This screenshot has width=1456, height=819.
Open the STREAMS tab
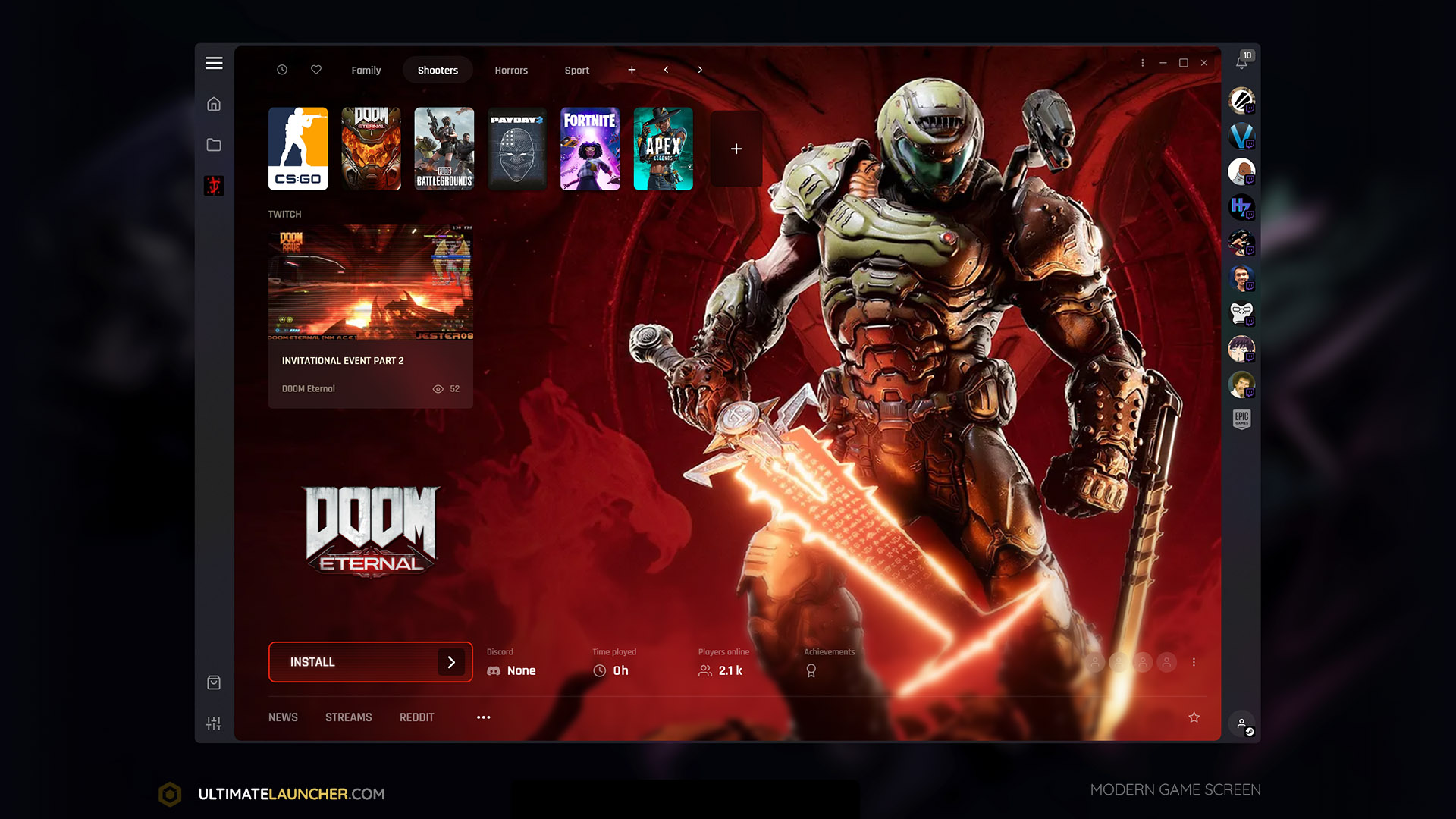click(349, 717)
